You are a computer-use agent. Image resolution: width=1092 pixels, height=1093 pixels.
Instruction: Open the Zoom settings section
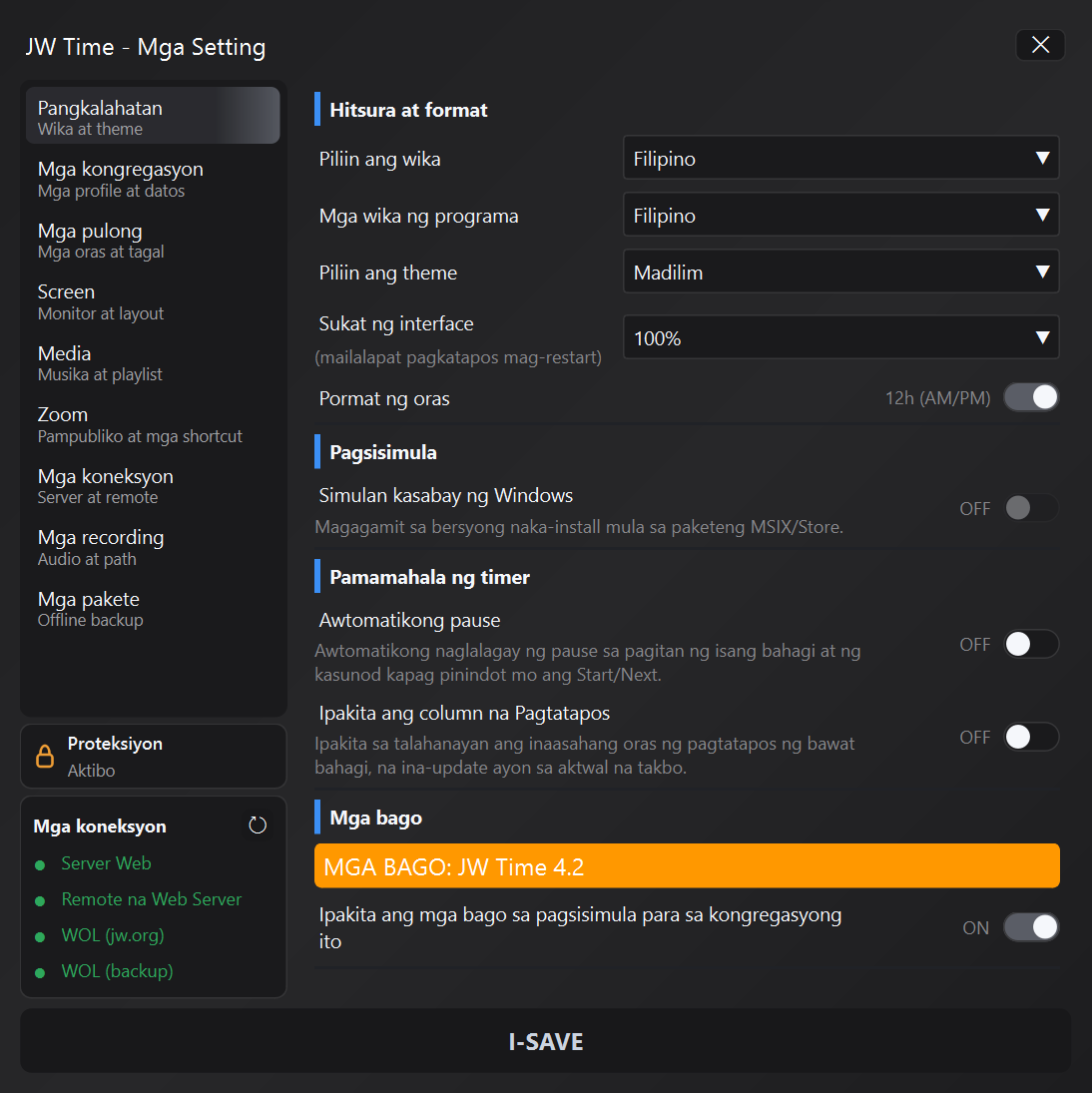(153, 424)
